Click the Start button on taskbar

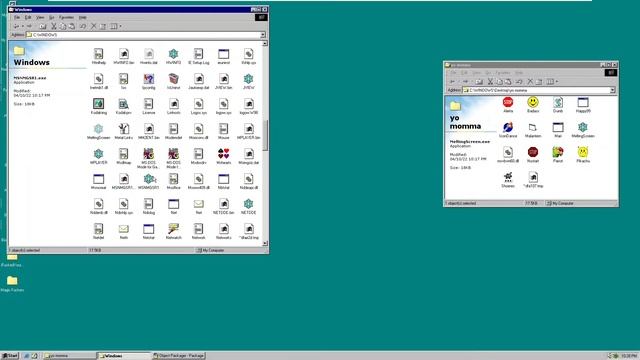(x=10, y=356)
